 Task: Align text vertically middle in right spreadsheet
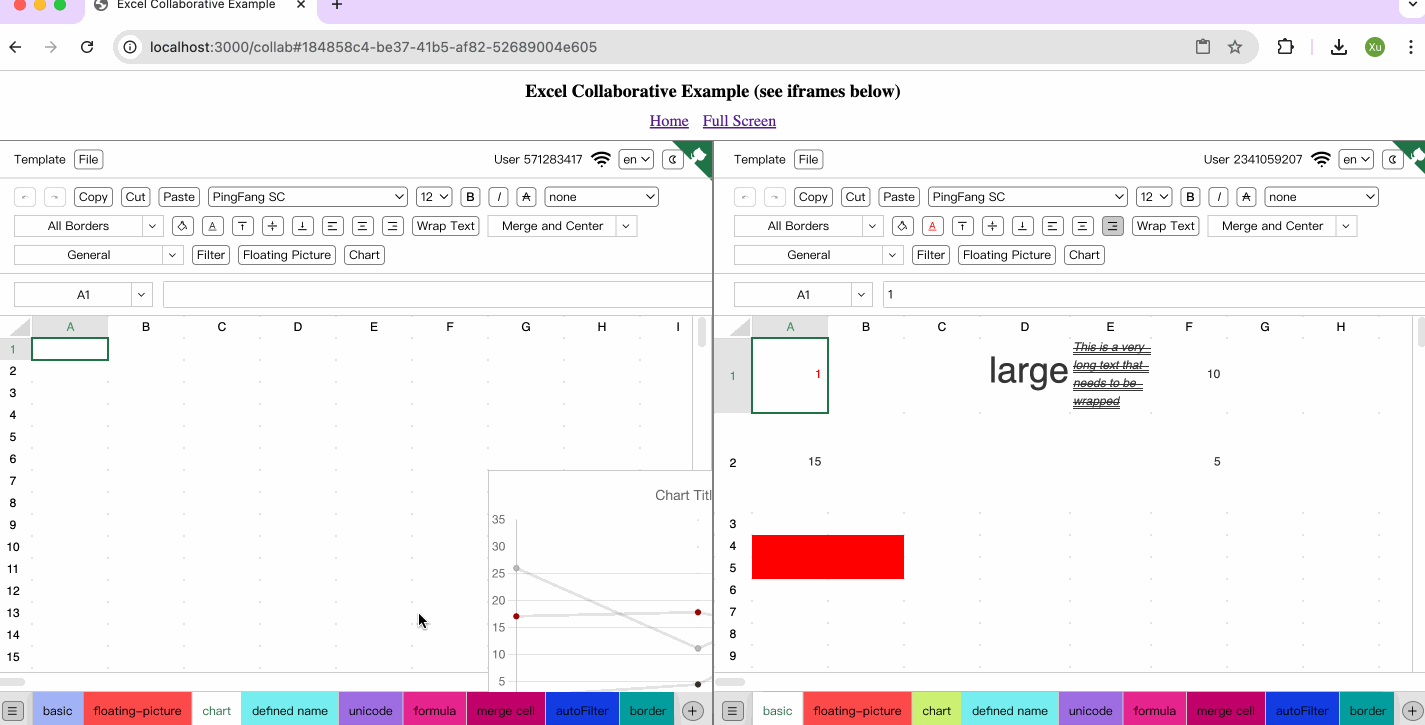coord(992,226)
